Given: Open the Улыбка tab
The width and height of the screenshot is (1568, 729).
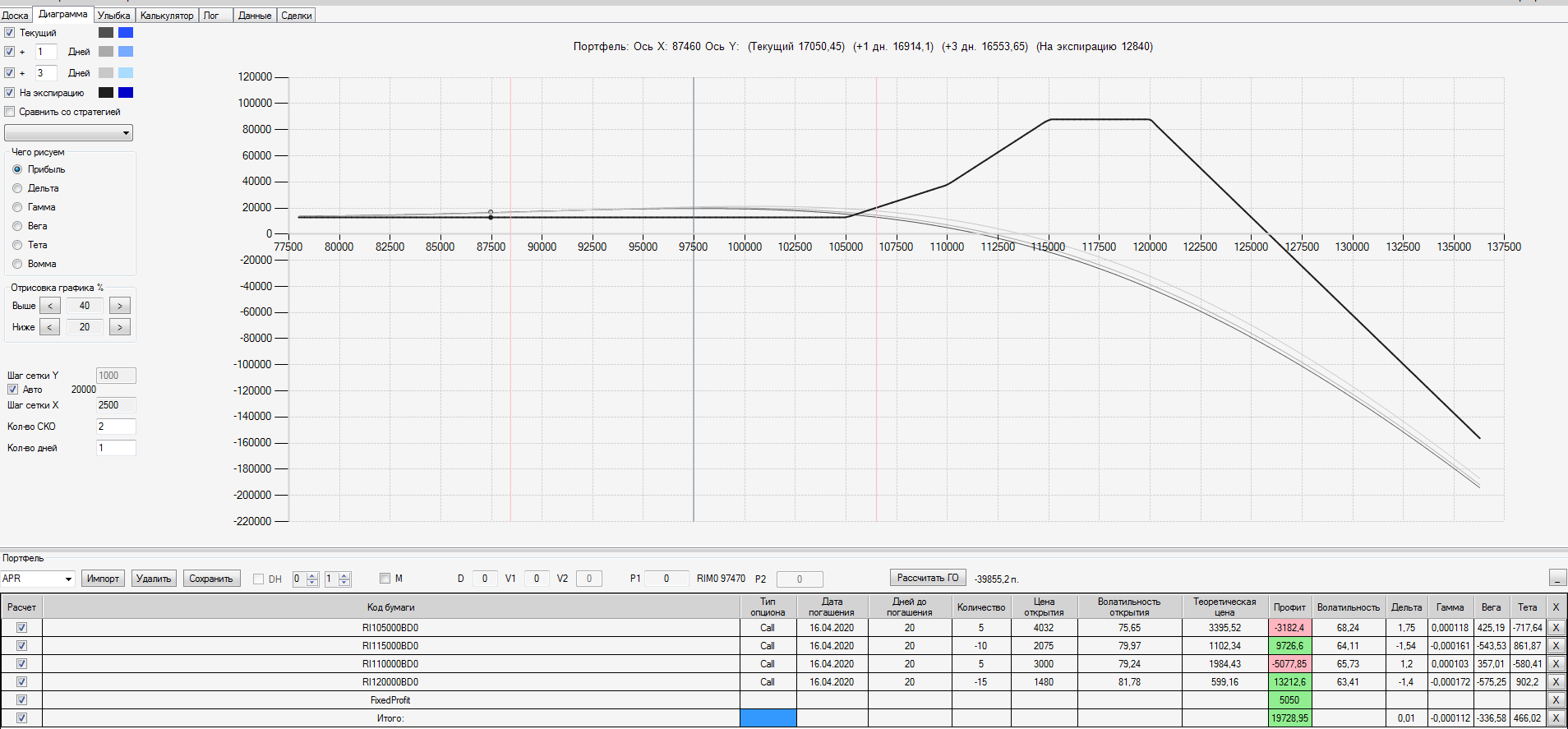Looking at the screenshot, I should pyautogui.click(x=113, y=16).
